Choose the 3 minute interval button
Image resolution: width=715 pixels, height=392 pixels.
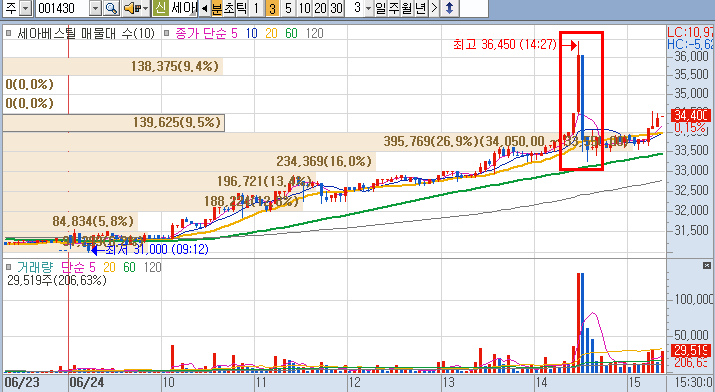[x=272, y=8]
